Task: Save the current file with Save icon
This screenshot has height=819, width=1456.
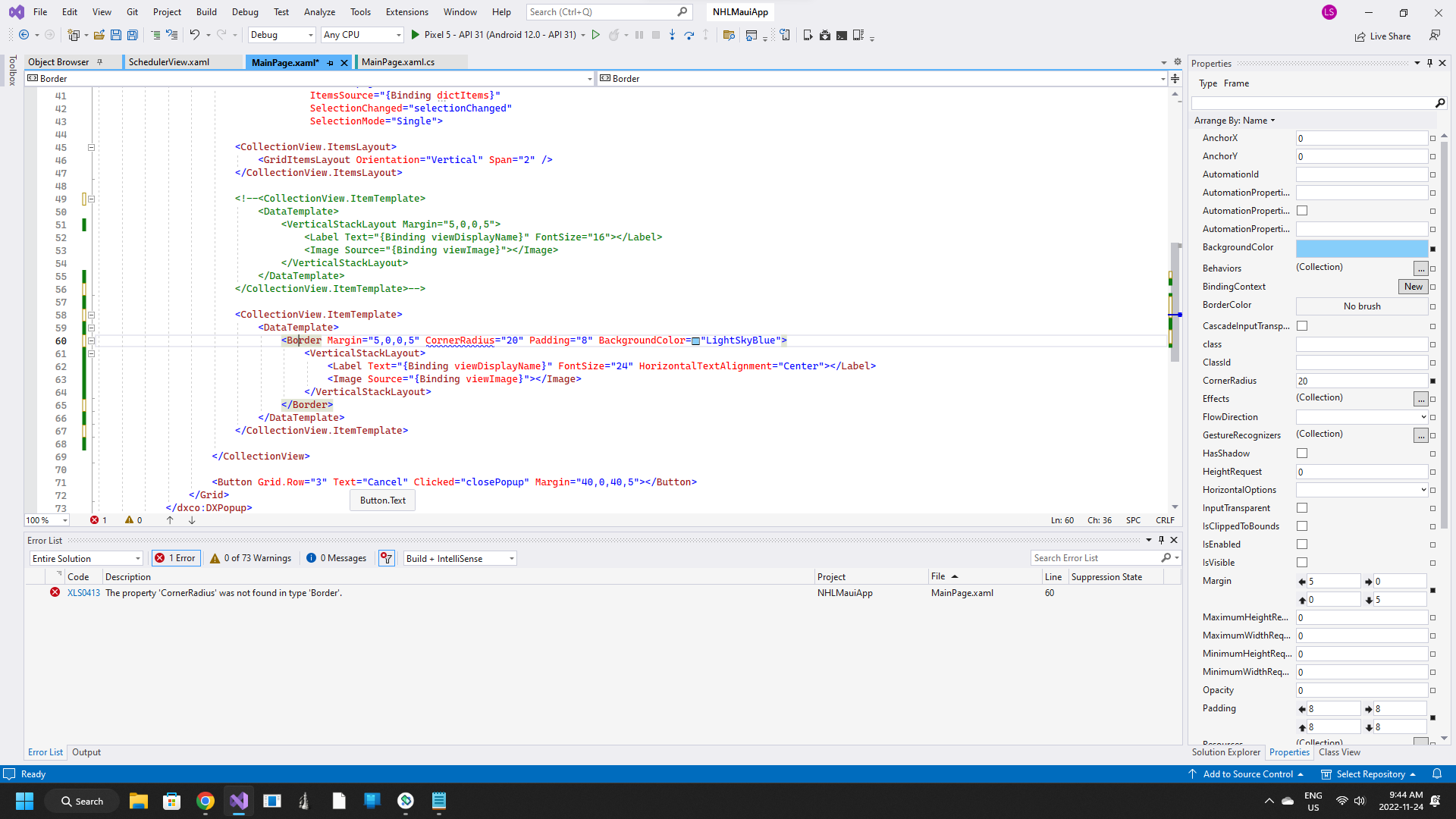Action: 116,35
